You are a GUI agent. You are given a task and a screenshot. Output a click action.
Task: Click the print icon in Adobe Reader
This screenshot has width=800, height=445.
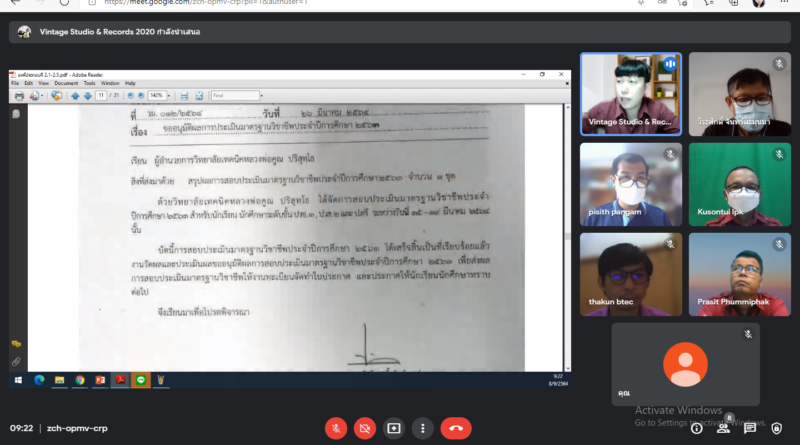[18, 96]
